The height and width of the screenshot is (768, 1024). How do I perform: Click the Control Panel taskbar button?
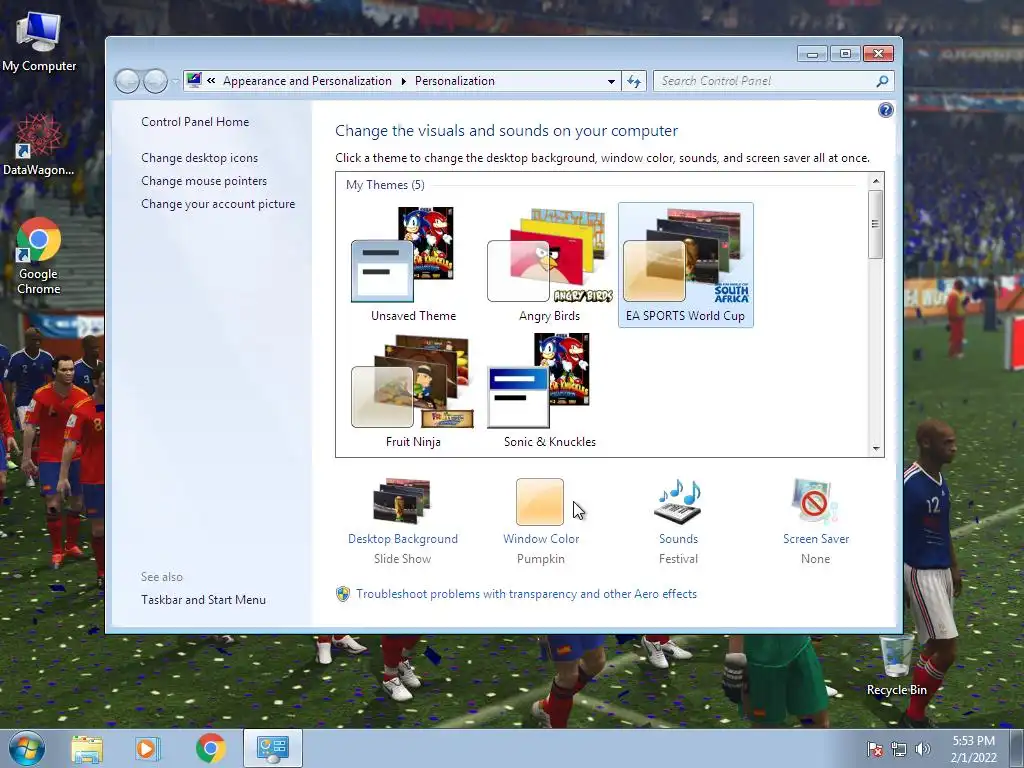click(273, 748)
